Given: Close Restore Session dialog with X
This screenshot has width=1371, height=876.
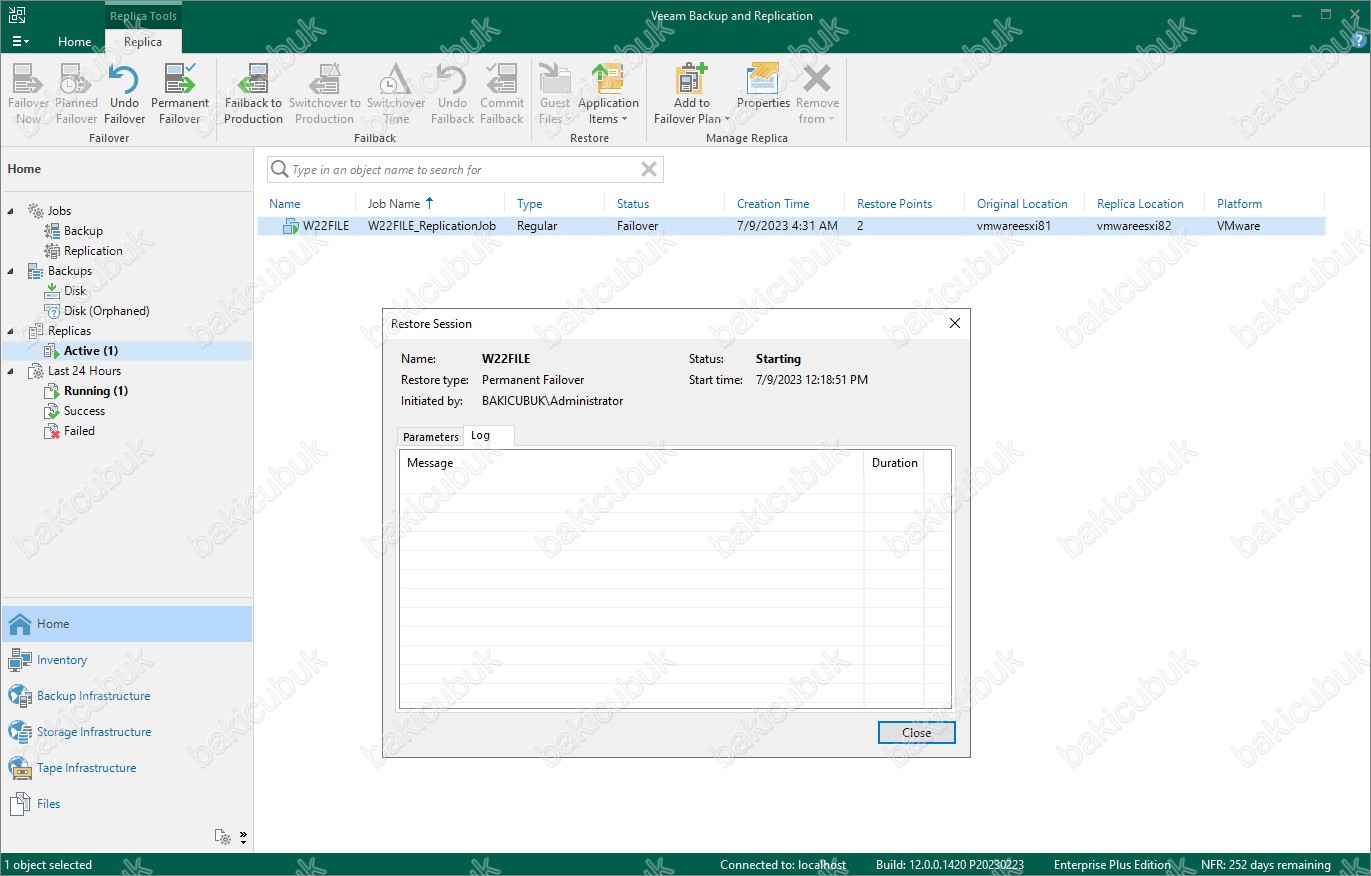Looking at the screenshot, I should (x=954, y=323).
